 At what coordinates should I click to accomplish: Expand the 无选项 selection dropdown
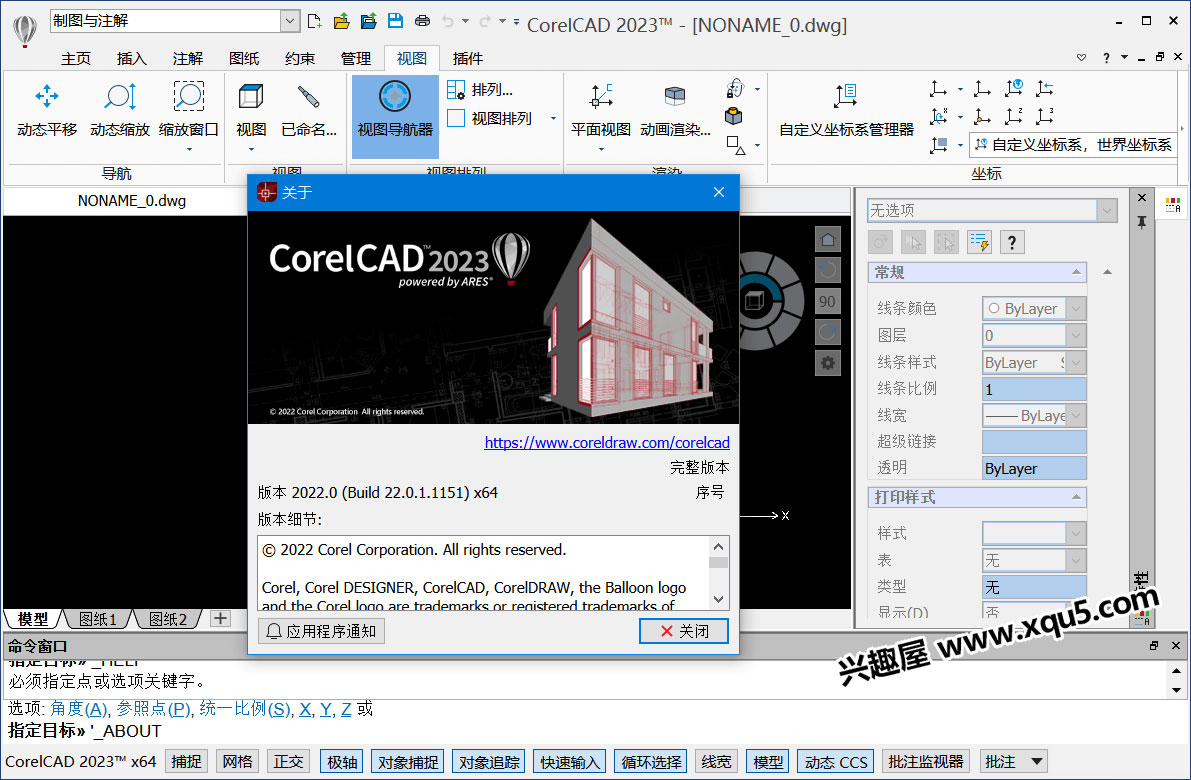click(x=1107, y=210)
